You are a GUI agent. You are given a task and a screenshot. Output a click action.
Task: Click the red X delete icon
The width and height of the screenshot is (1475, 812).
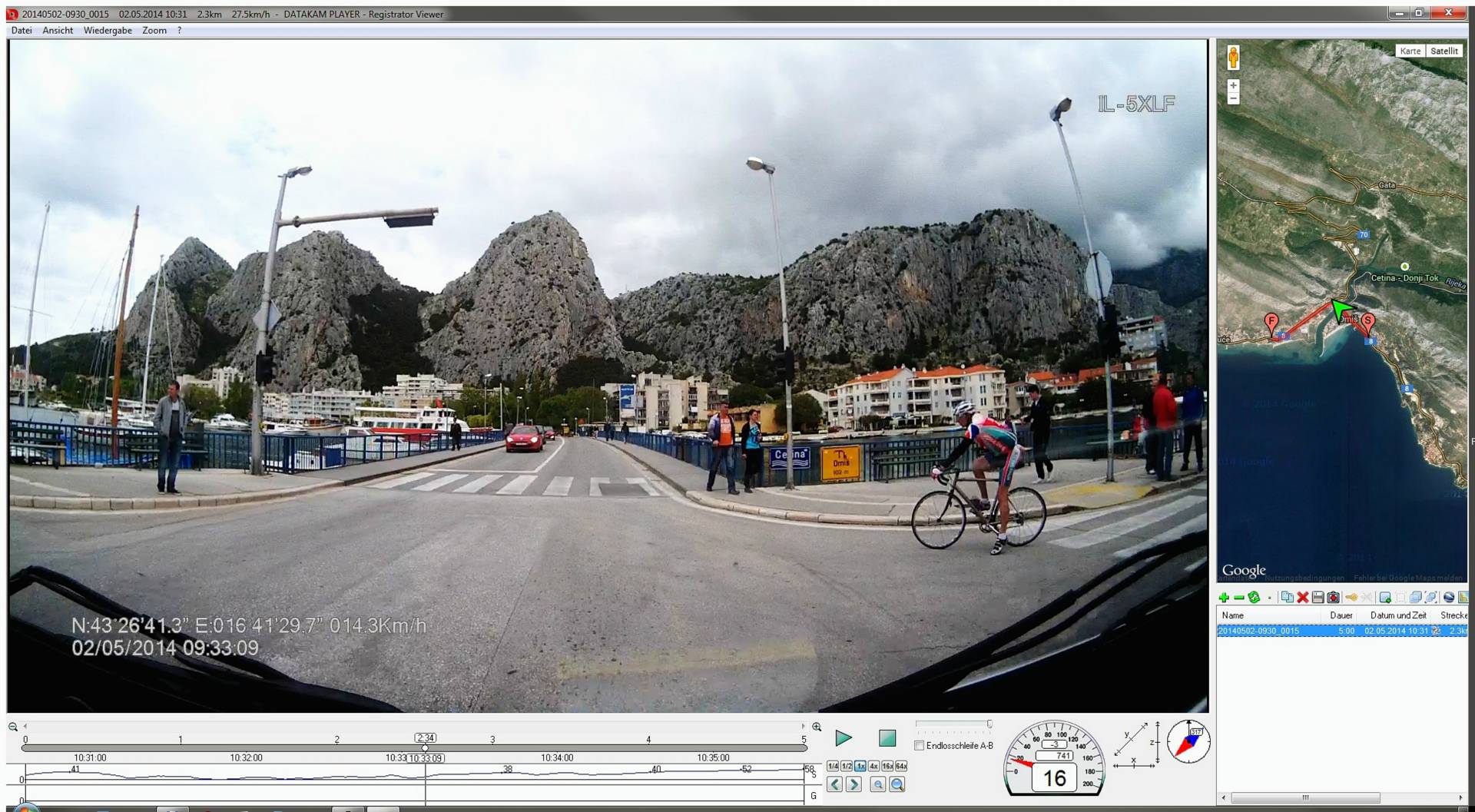[1303, 598]
